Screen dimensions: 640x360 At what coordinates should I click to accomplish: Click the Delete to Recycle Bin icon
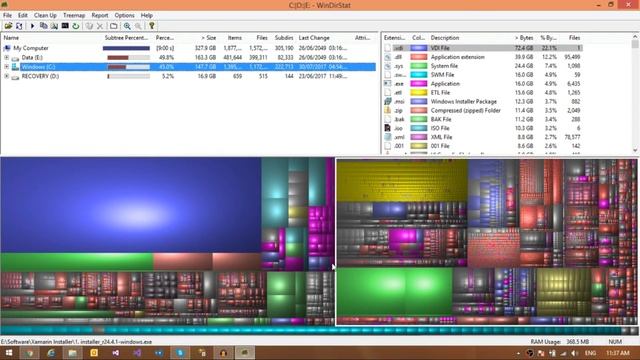(x=89, y=26)
